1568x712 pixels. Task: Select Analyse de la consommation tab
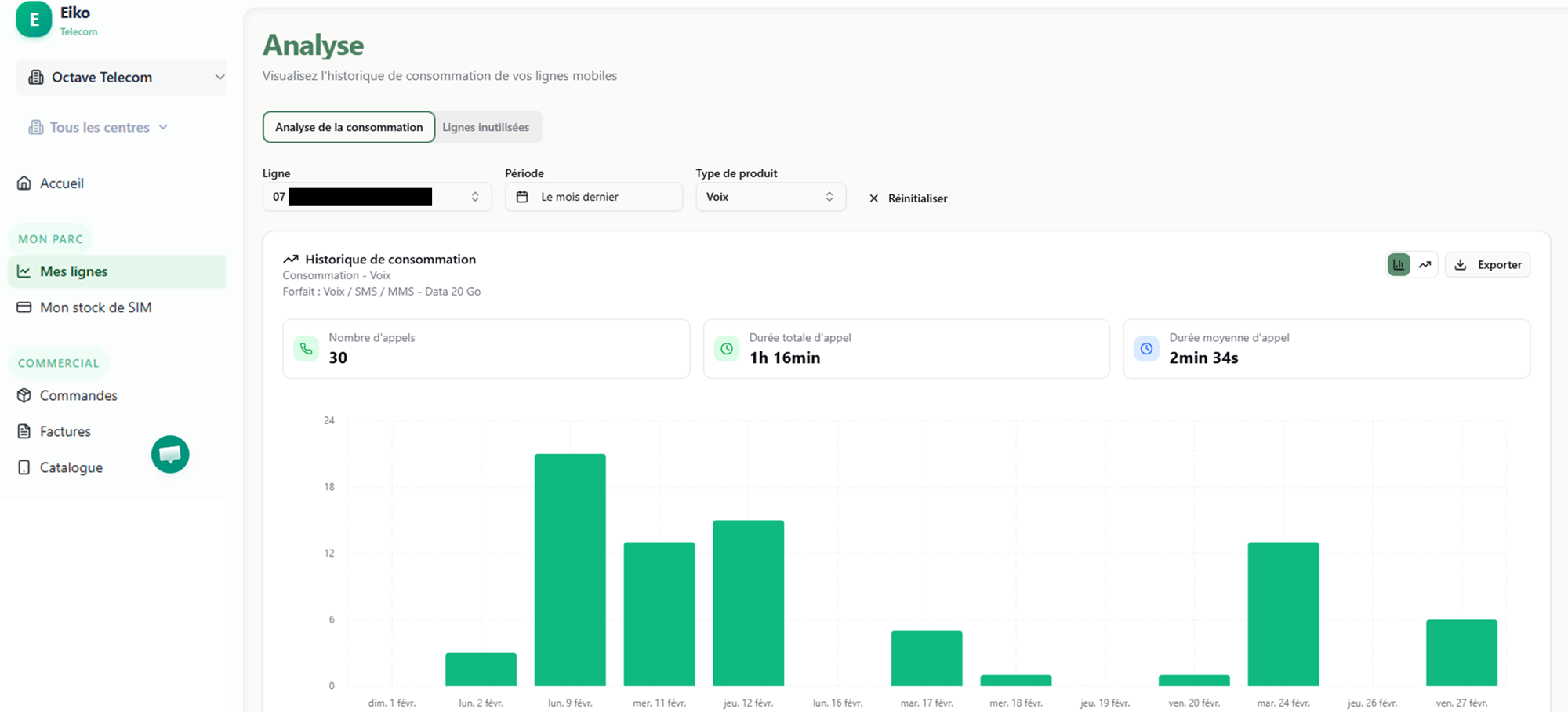pyautogui.click(x=349, y=127)
